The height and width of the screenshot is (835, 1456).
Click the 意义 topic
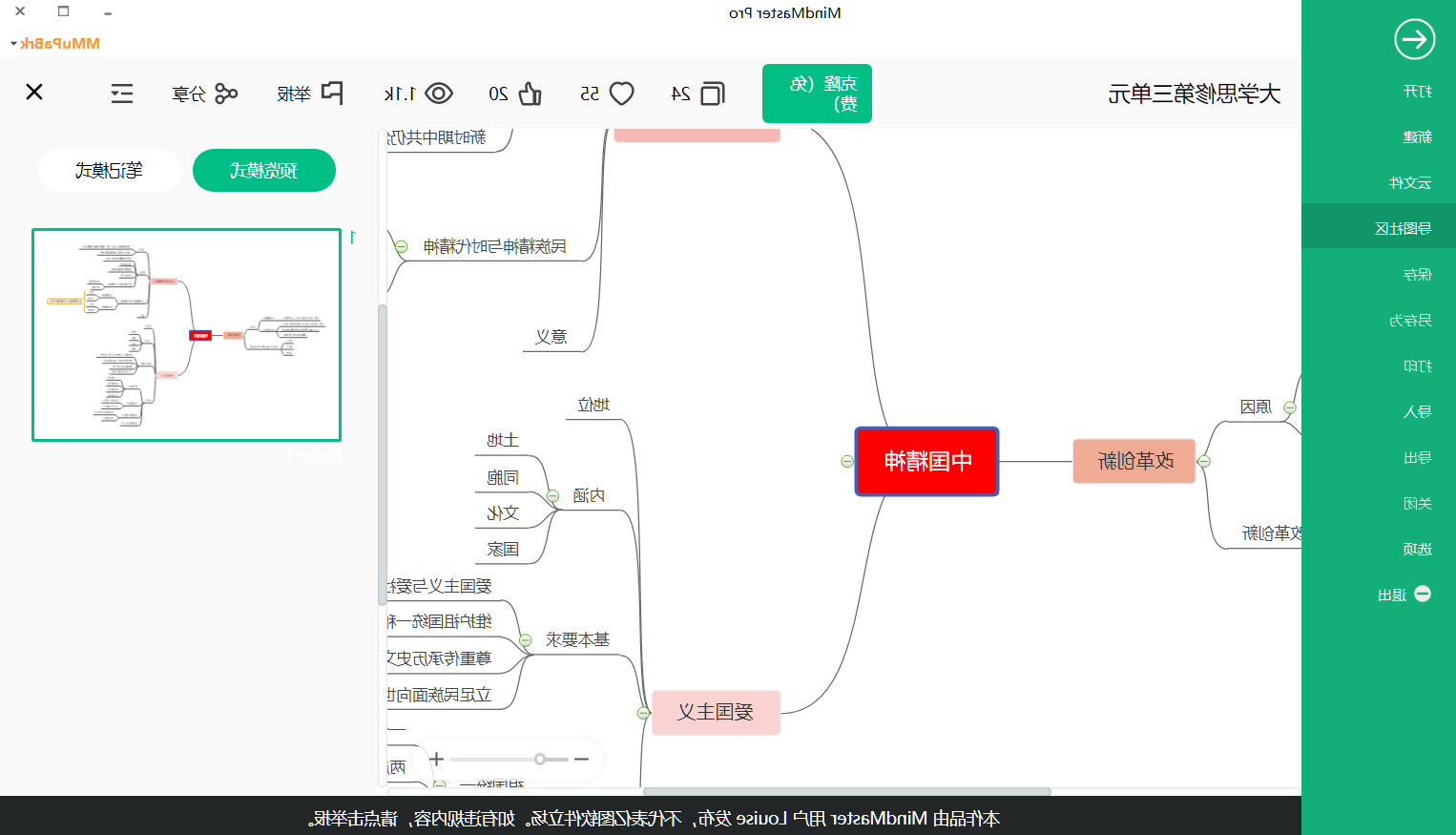[551, 337]
